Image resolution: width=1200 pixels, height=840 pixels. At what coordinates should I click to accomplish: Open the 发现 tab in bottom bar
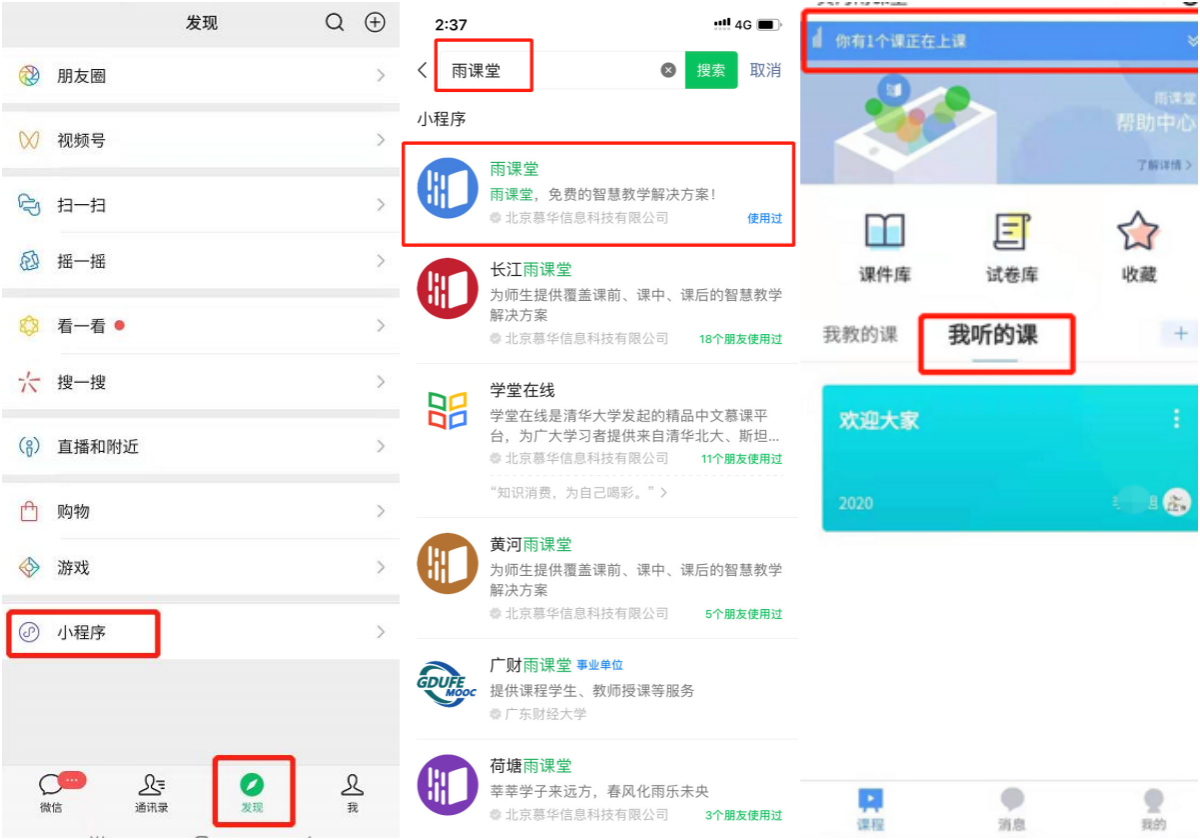tap(252, 791)
